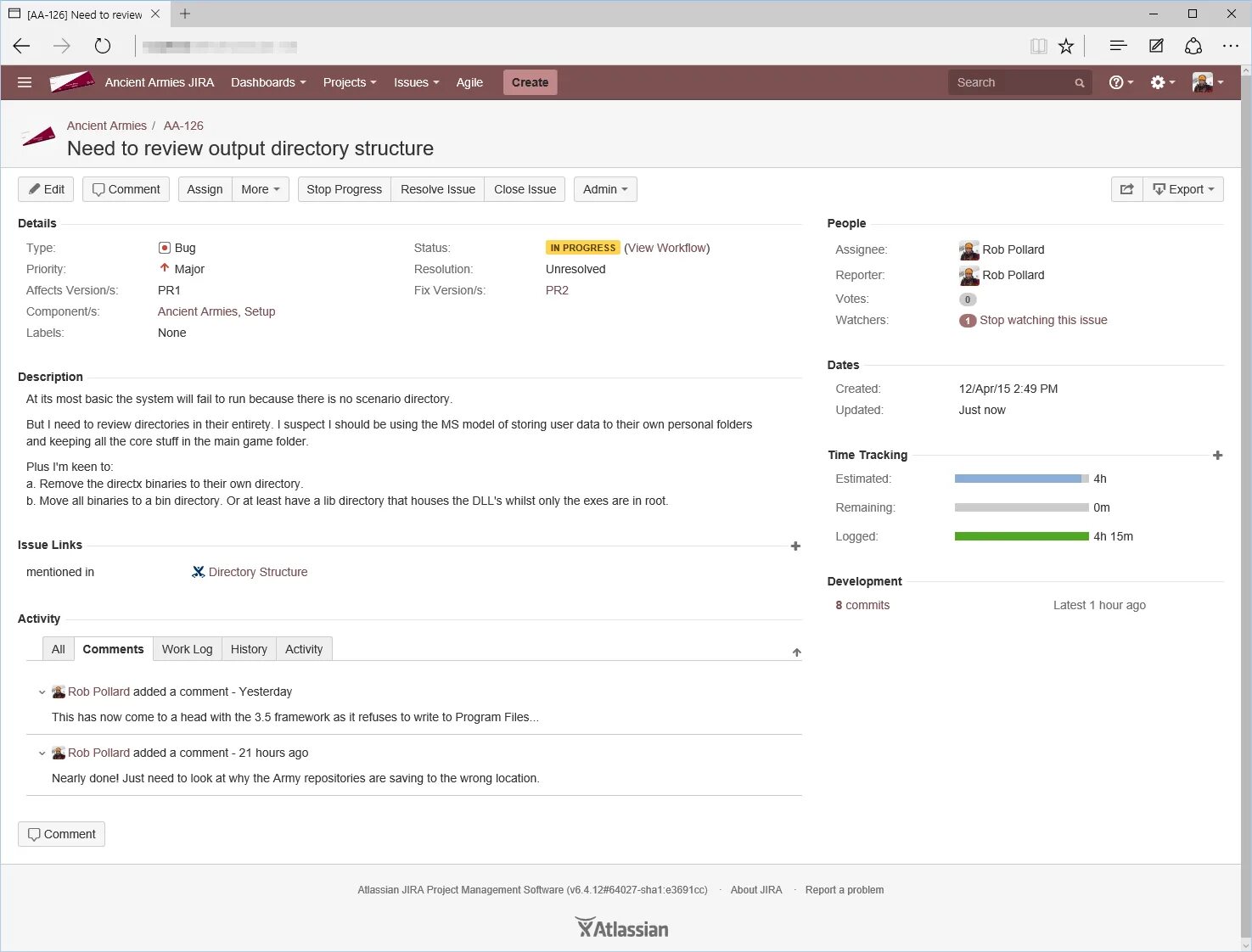Click the Setup component link

tap(260, 311)
